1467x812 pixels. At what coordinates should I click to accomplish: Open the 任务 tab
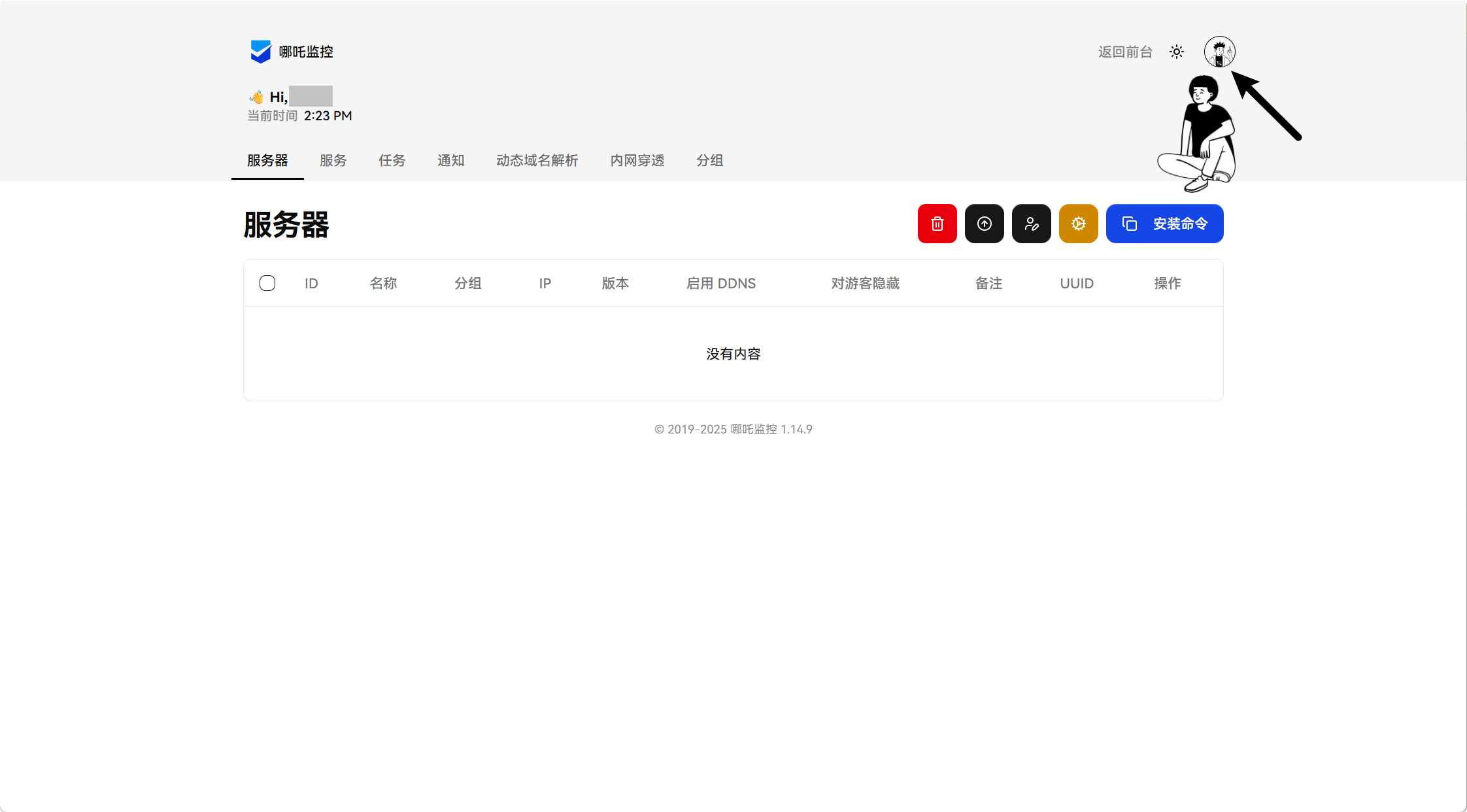[x=392, y=160]
